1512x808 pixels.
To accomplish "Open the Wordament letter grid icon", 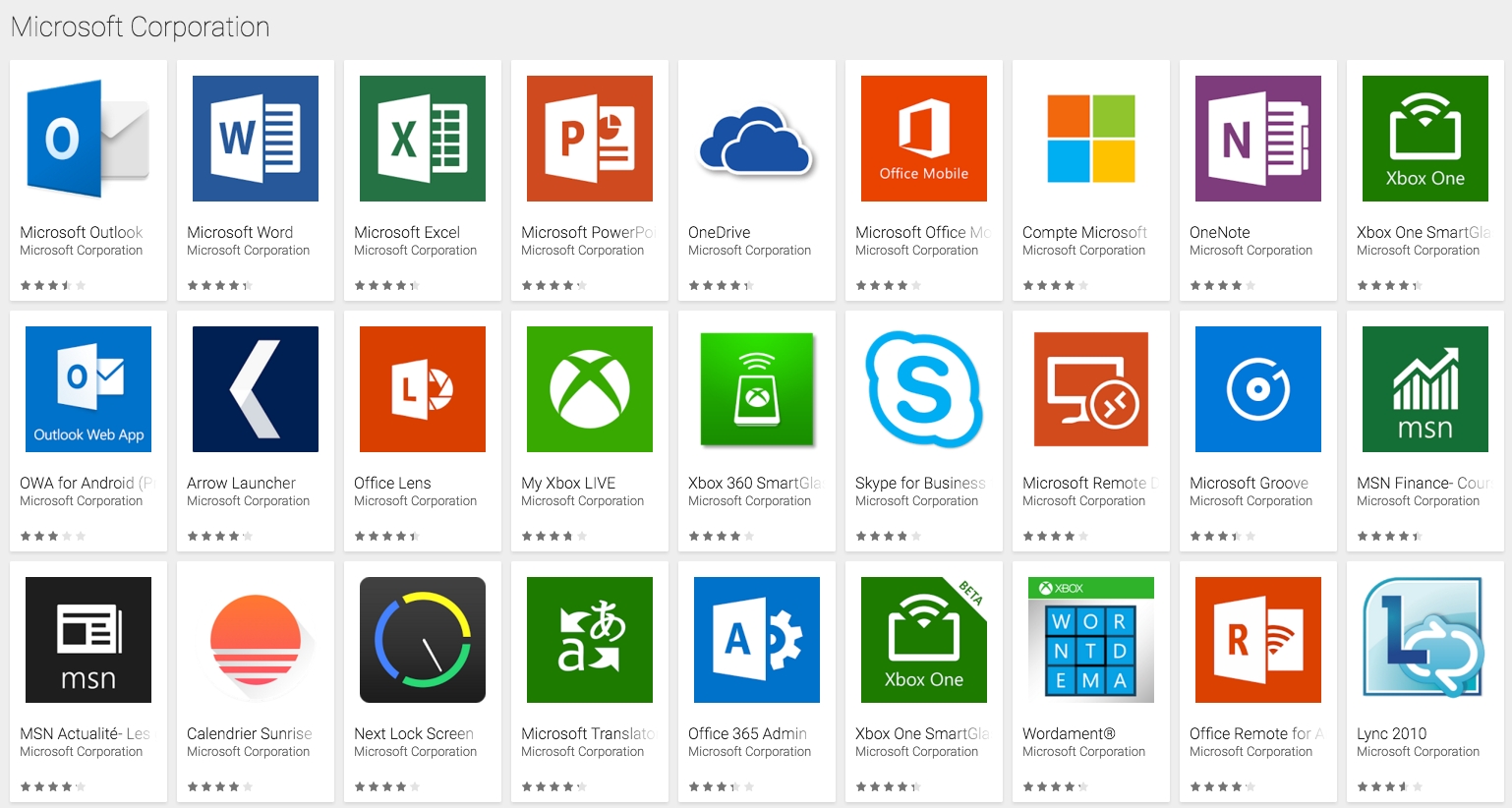I will (1091, 640).
